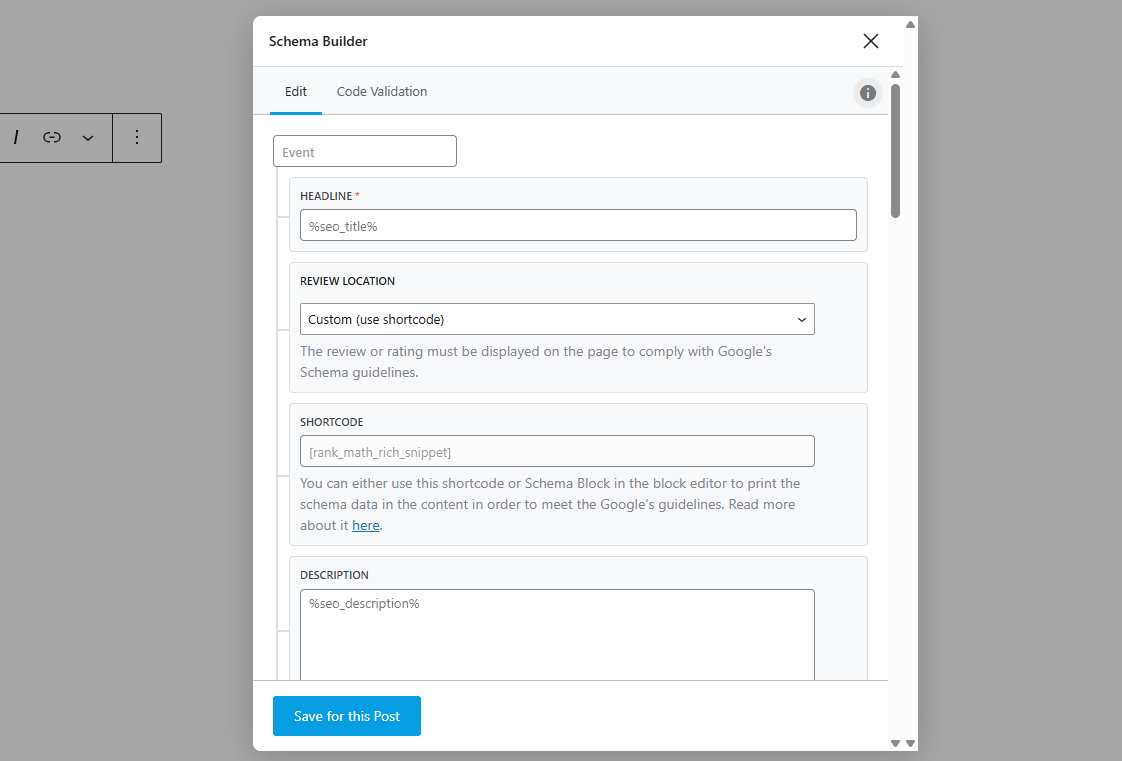Click the Shortcode text field

(557, 451)
